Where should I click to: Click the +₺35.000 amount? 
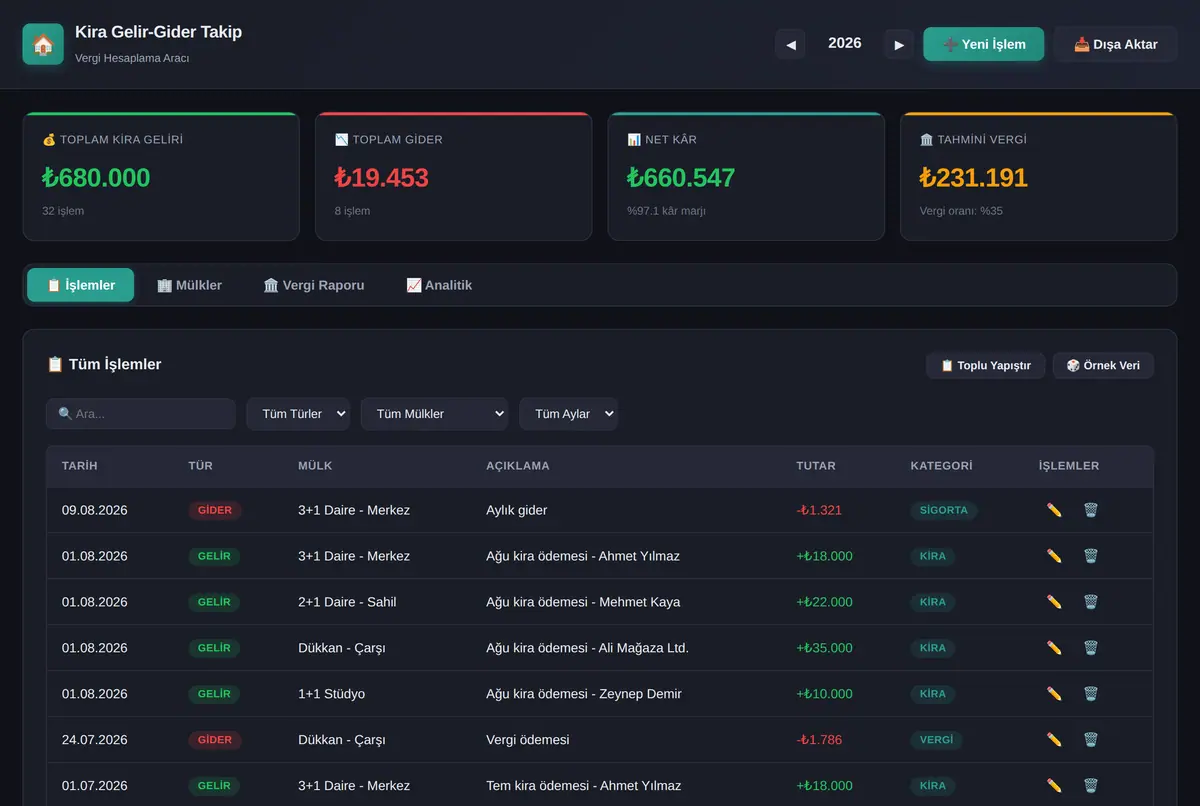(x=824, y=648)
